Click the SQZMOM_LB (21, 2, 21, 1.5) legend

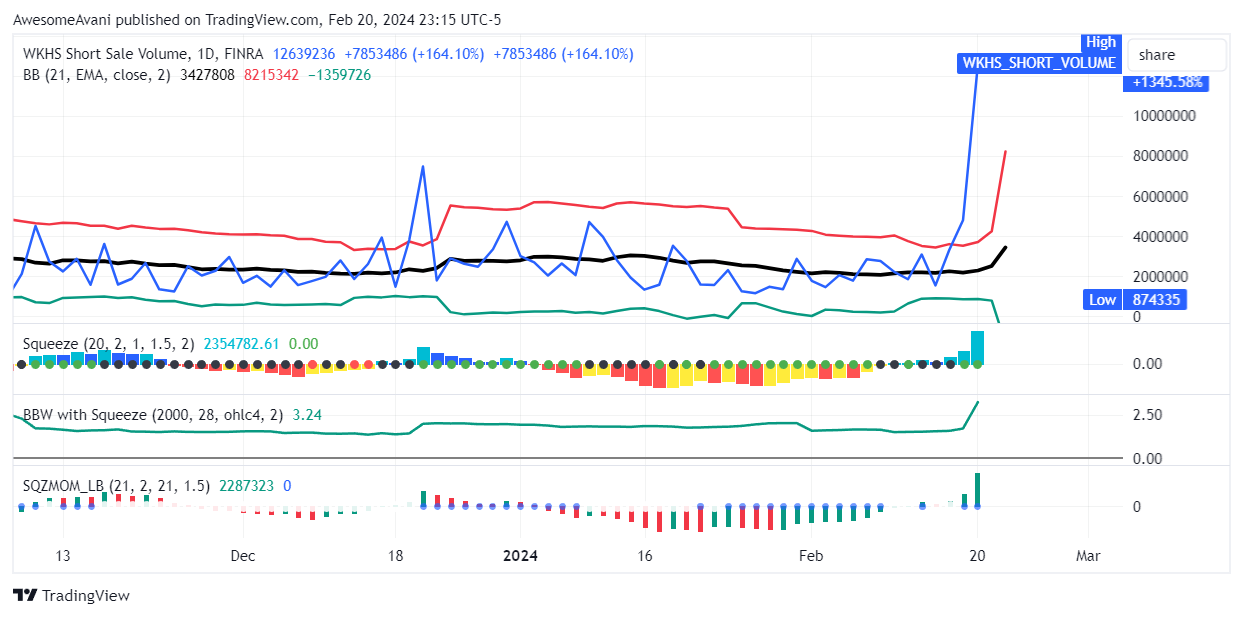[116, 486]
